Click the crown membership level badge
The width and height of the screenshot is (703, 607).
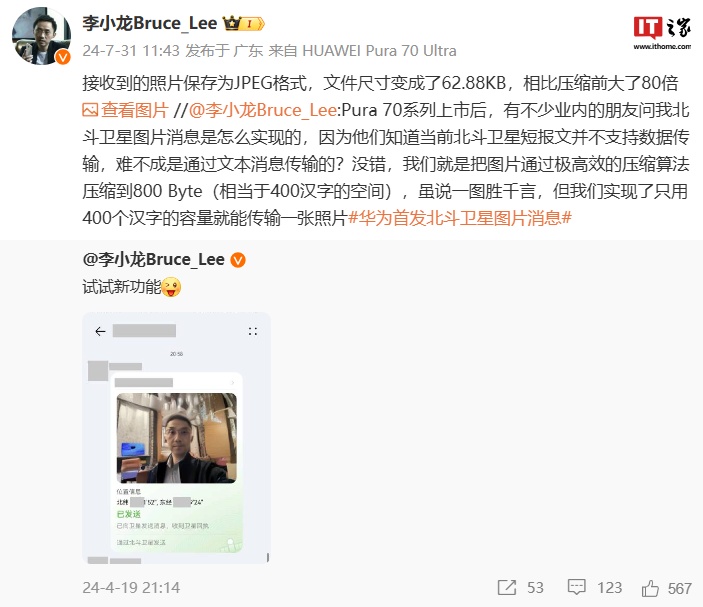tap(243, 23)
